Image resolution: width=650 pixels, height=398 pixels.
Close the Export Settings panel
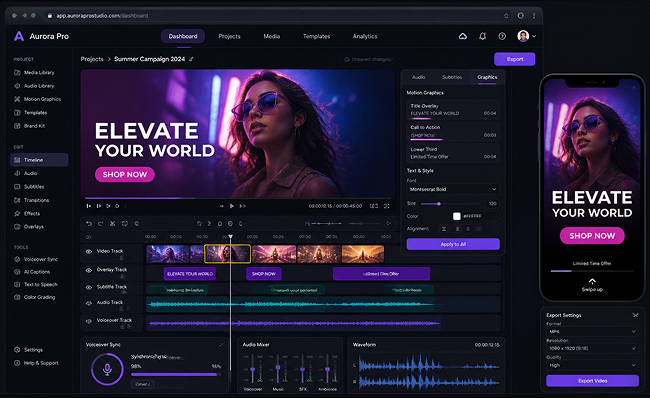point(635,315)
